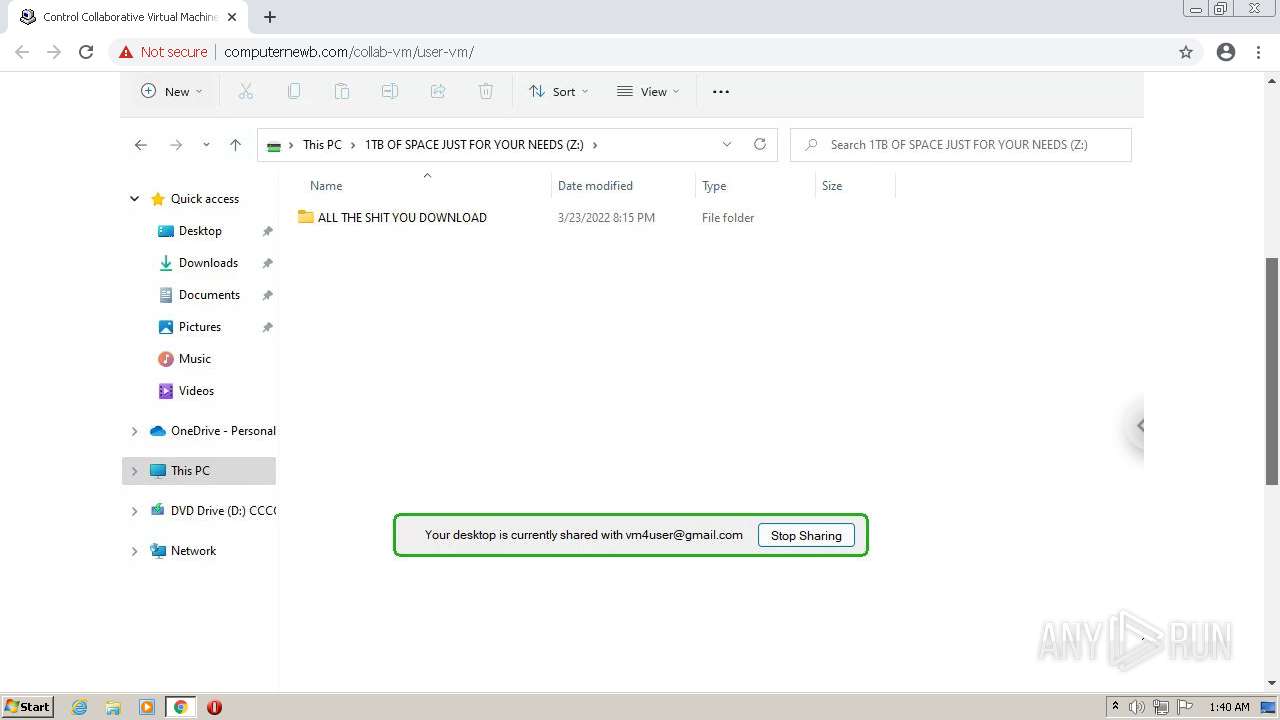The image size is (1280, 720).
Task: Click the Delete trash icon
Action: [x=486, y=91]
